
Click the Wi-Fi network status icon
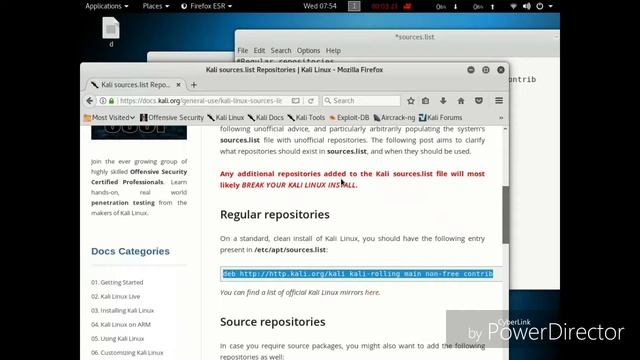[x=513, y=6]
